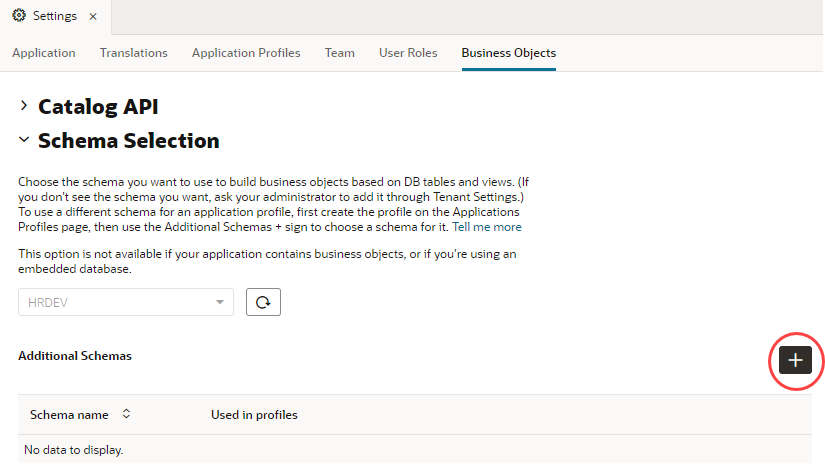Open the Translations tab

point(134,53)
